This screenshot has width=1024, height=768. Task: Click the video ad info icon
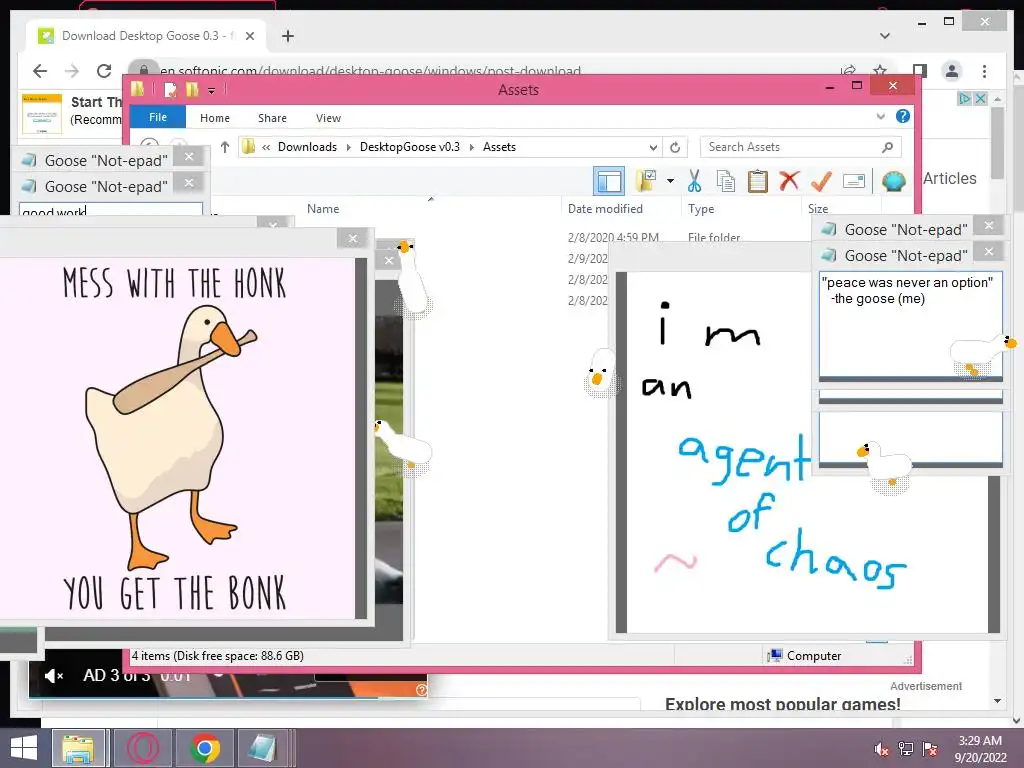pos(421,690)
